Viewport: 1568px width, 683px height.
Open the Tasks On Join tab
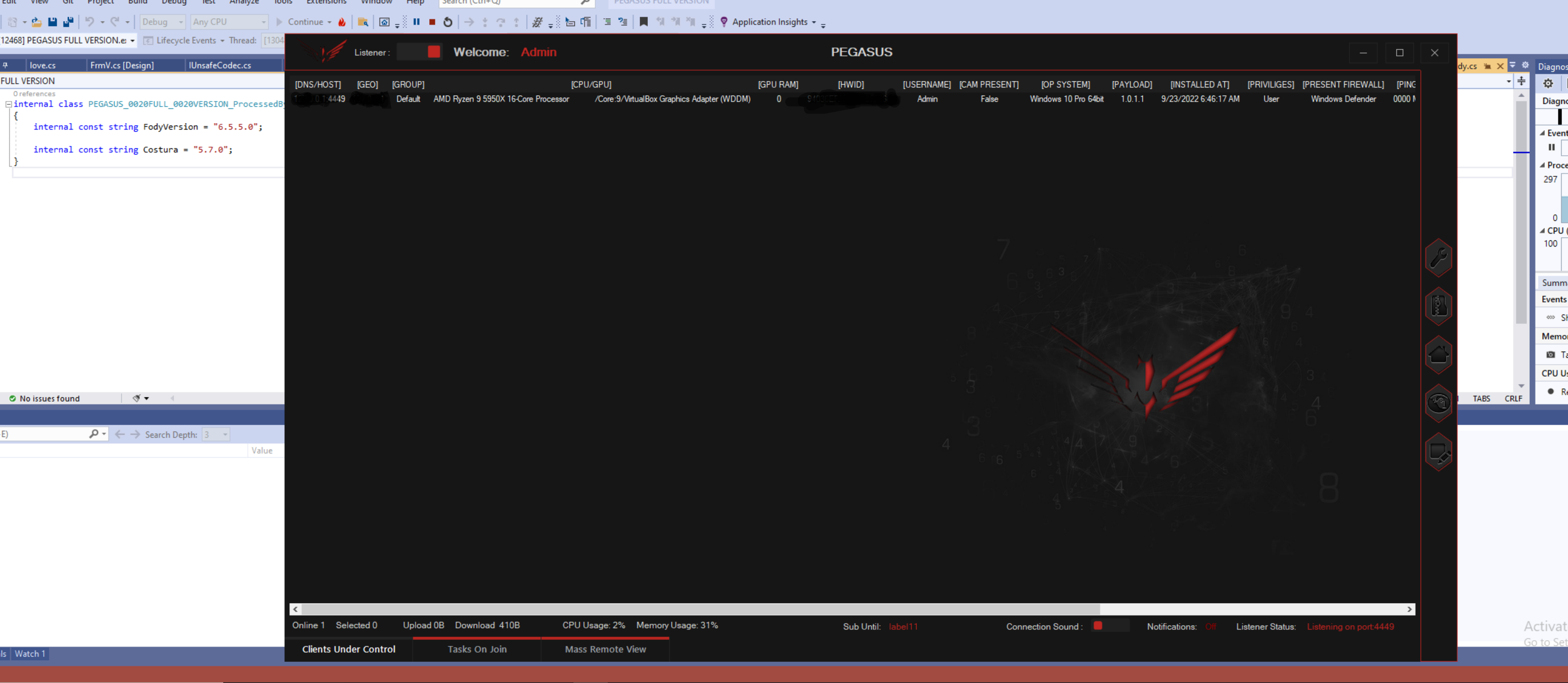coord(477,649)
